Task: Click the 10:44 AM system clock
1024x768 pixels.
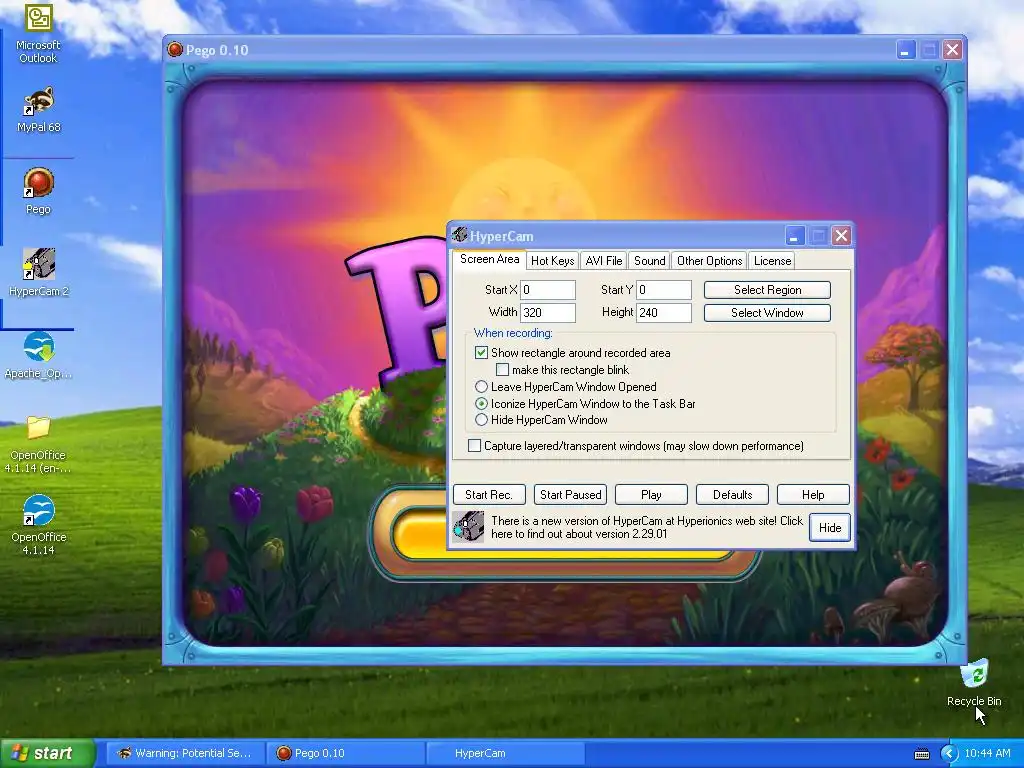Action: pyautogui.click(x=987, y=754)
